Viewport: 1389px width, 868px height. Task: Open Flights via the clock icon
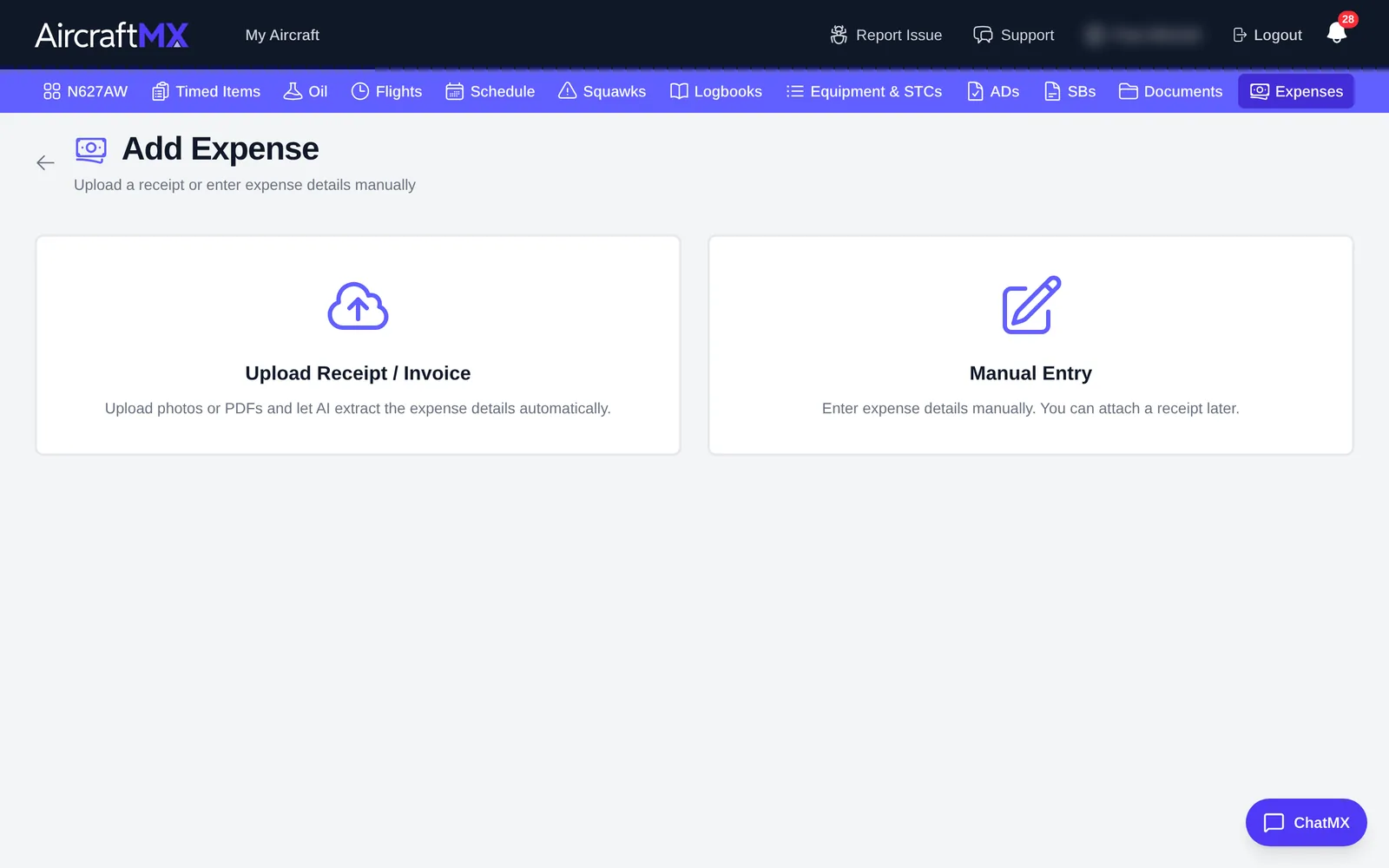360,91
